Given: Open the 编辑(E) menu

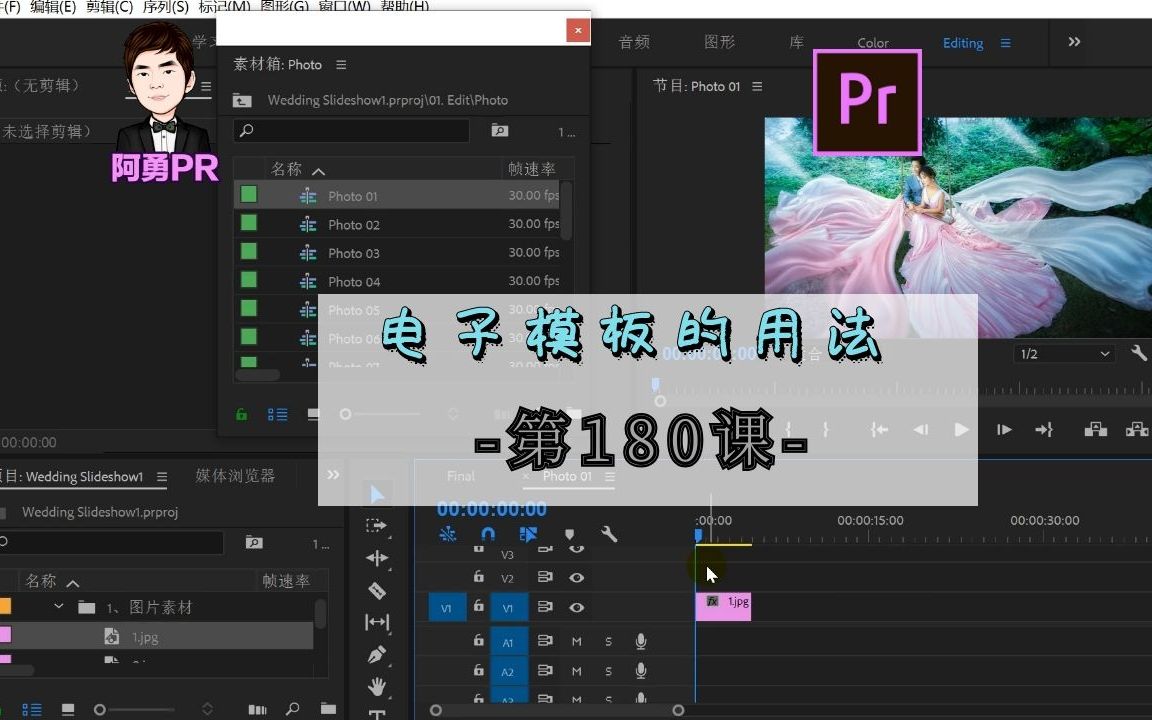Looking at the screenshot, I should click(52, 7).
